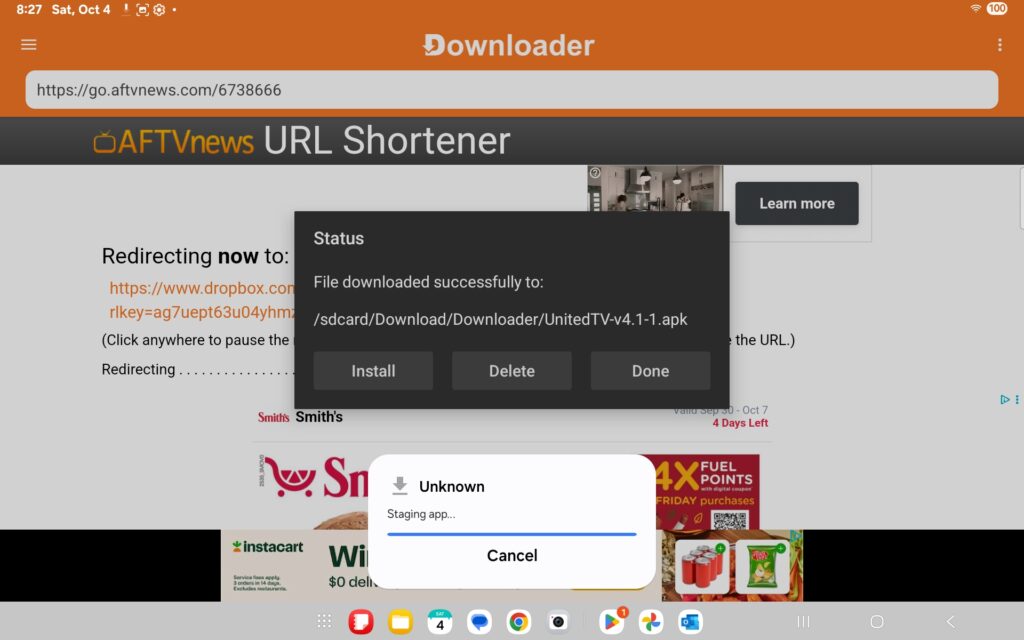This screenshot has width=1024, height=640.
Task: Open Google Play Store from taskbar
Action: (610, 622)
